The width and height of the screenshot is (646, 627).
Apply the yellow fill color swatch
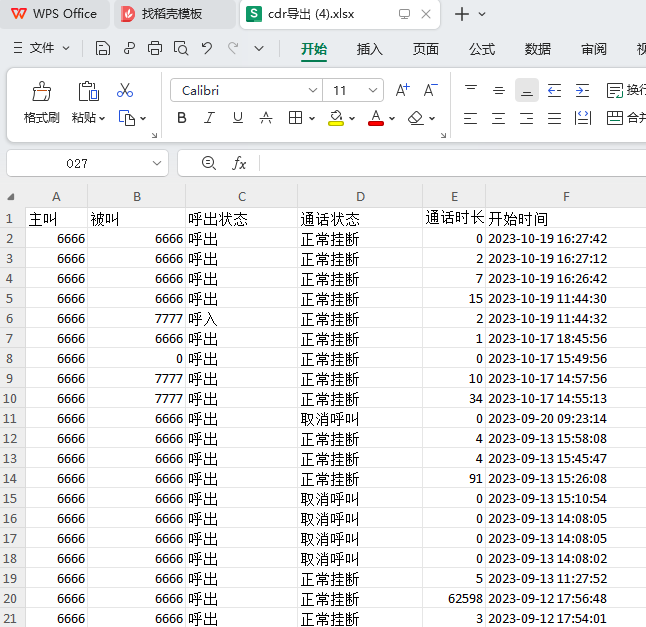tap(336, 118)
